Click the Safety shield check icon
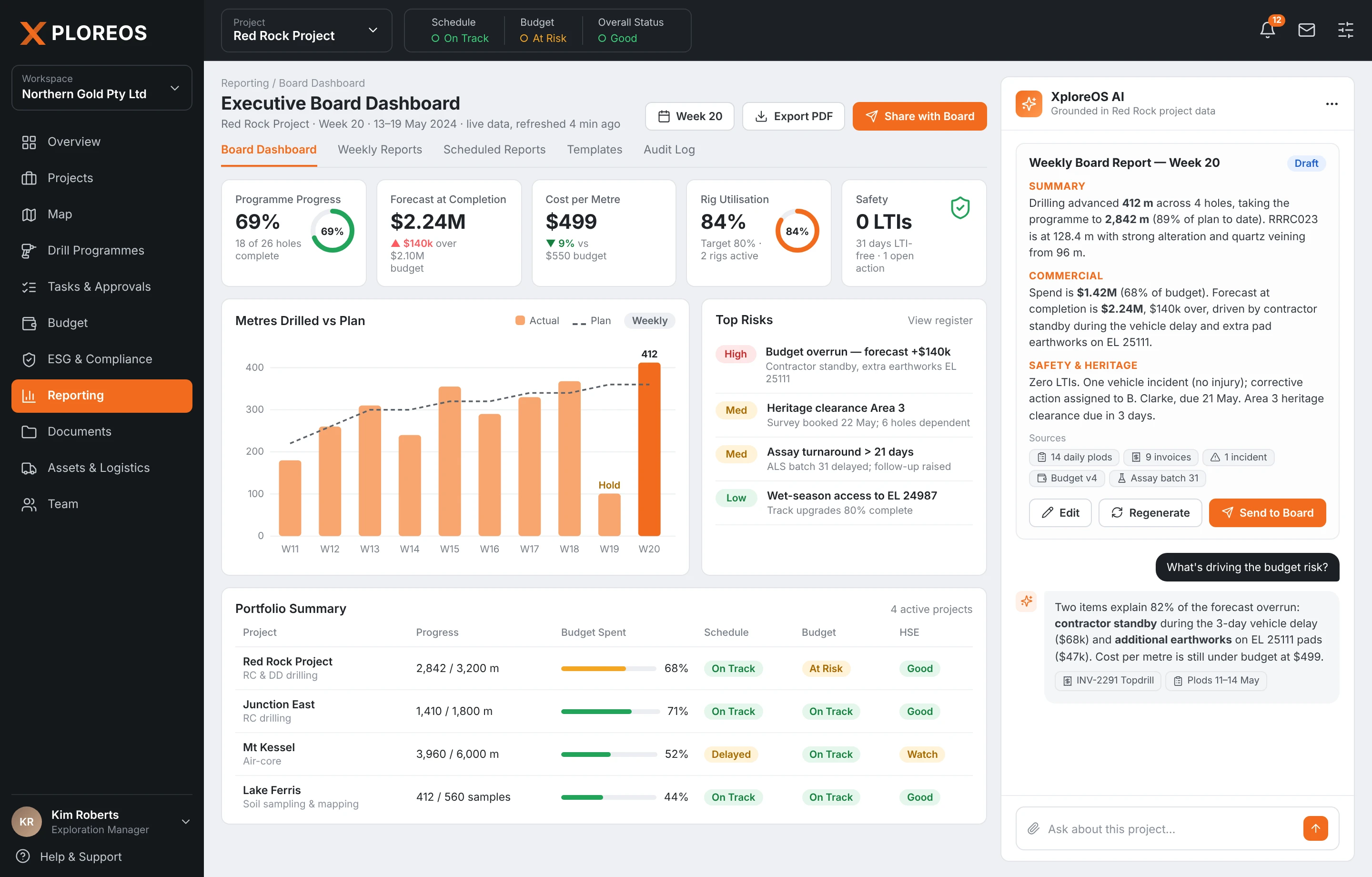Viewport: 1372px width, 877px height. (x=960, y=208)
